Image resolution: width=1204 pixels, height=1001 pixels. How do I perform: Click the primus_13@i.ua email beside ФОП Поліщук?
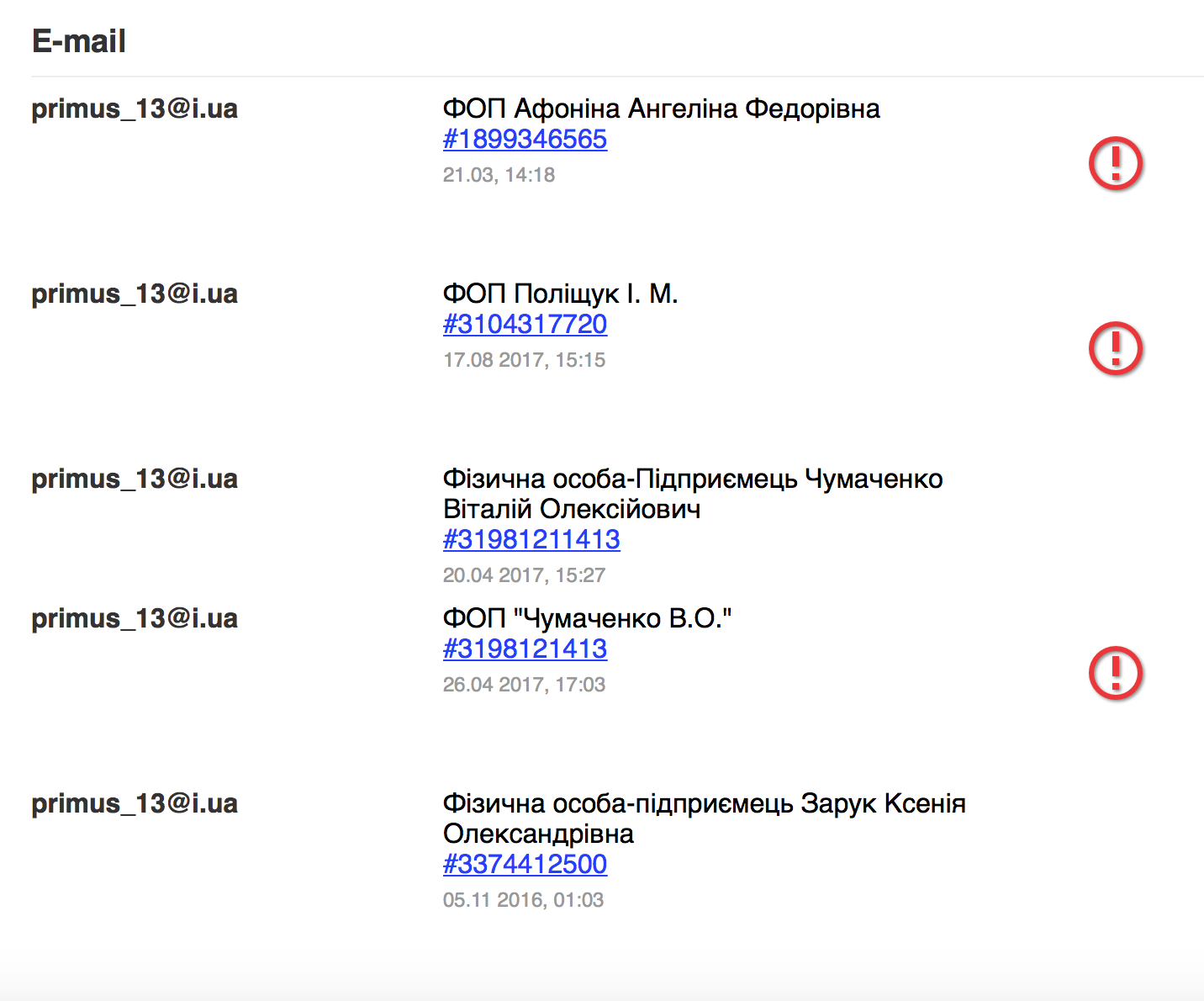pyautogui.click(x=135, y=294)
